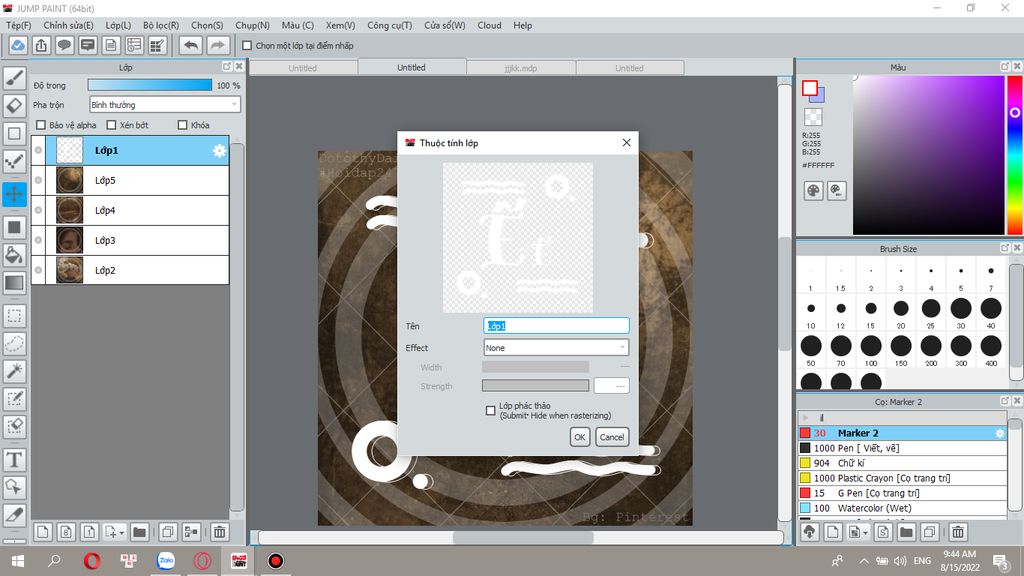Select the Text tool
Viewport: 1024px width, 576px height.
tap(14, 460)
